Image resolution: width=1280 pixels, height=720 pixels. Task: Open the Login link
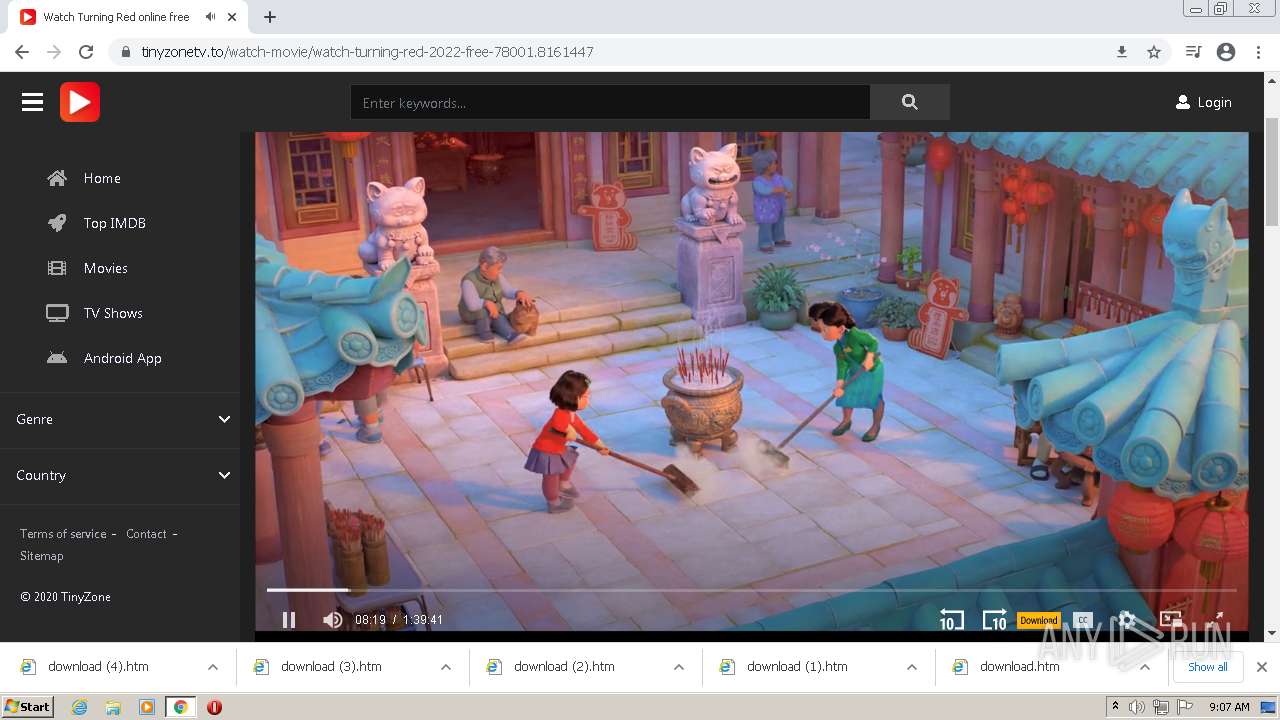pos(1203,102)
